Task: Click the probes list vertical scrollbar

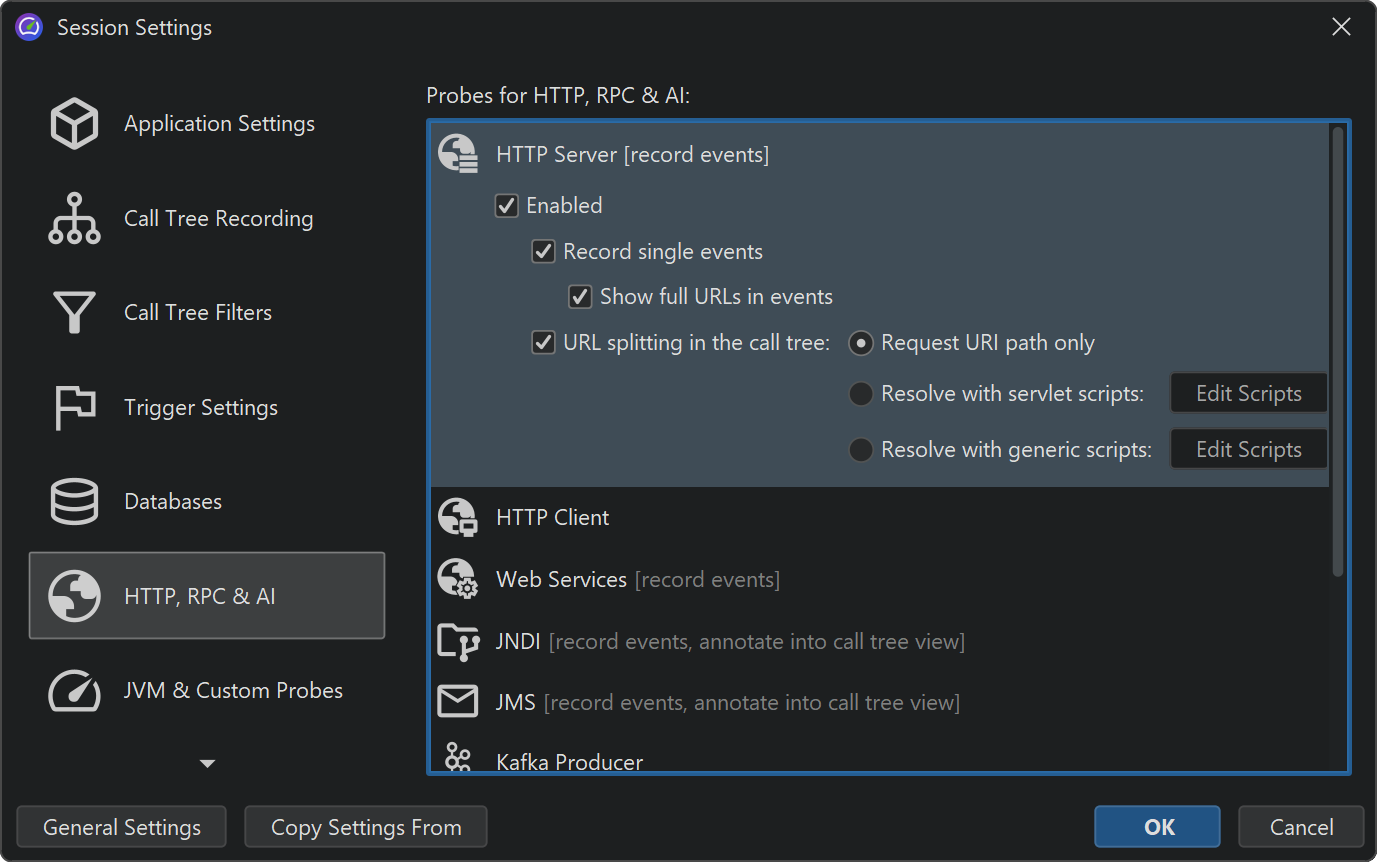Action: [x=1338, y=350]
